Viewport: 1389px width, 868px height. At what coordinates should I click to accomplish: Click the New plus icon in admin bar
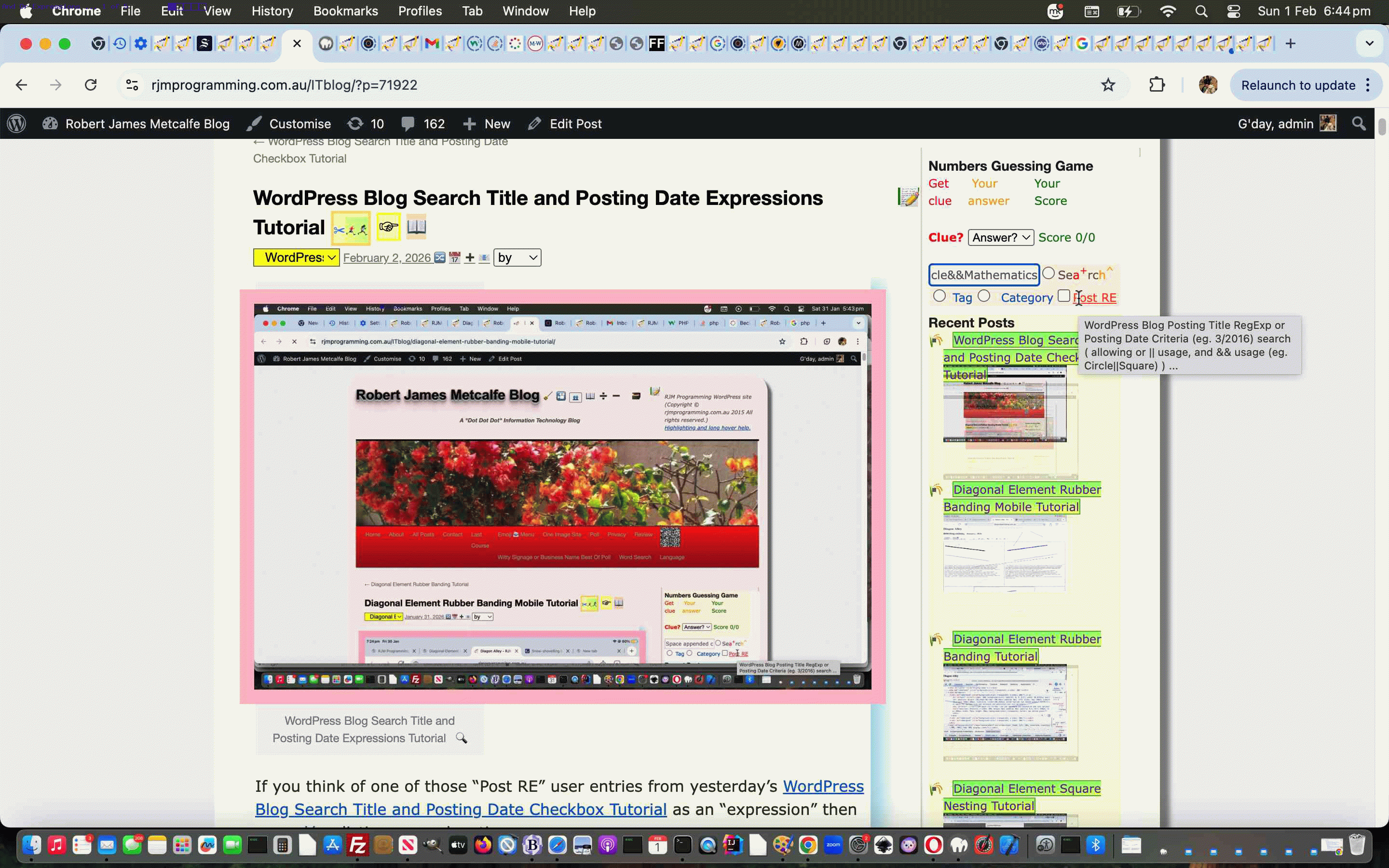click(x=471, y=123)
